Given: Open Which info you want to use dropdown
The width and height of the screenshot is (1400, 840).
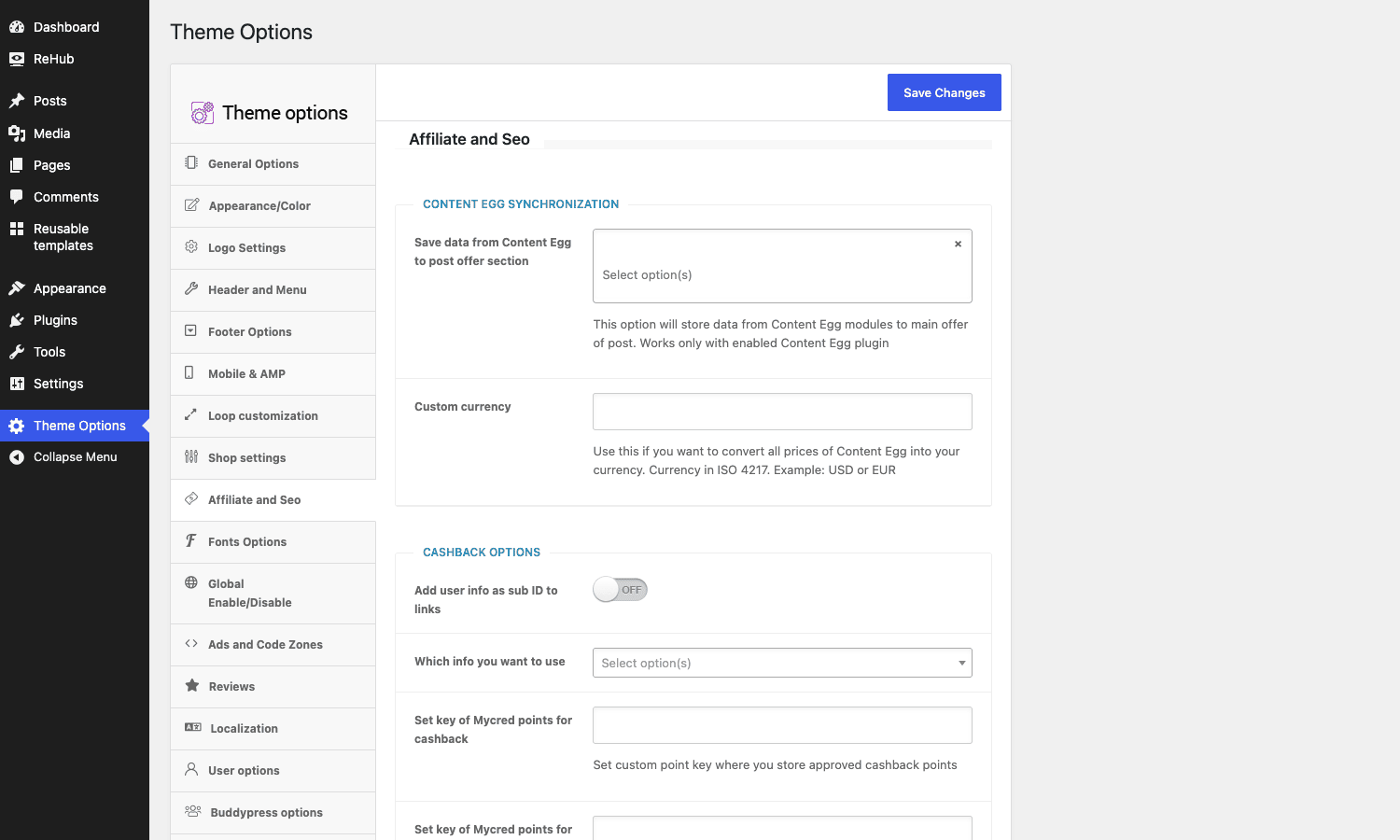Looking at the screenshot, I should (x=782, y=663).
